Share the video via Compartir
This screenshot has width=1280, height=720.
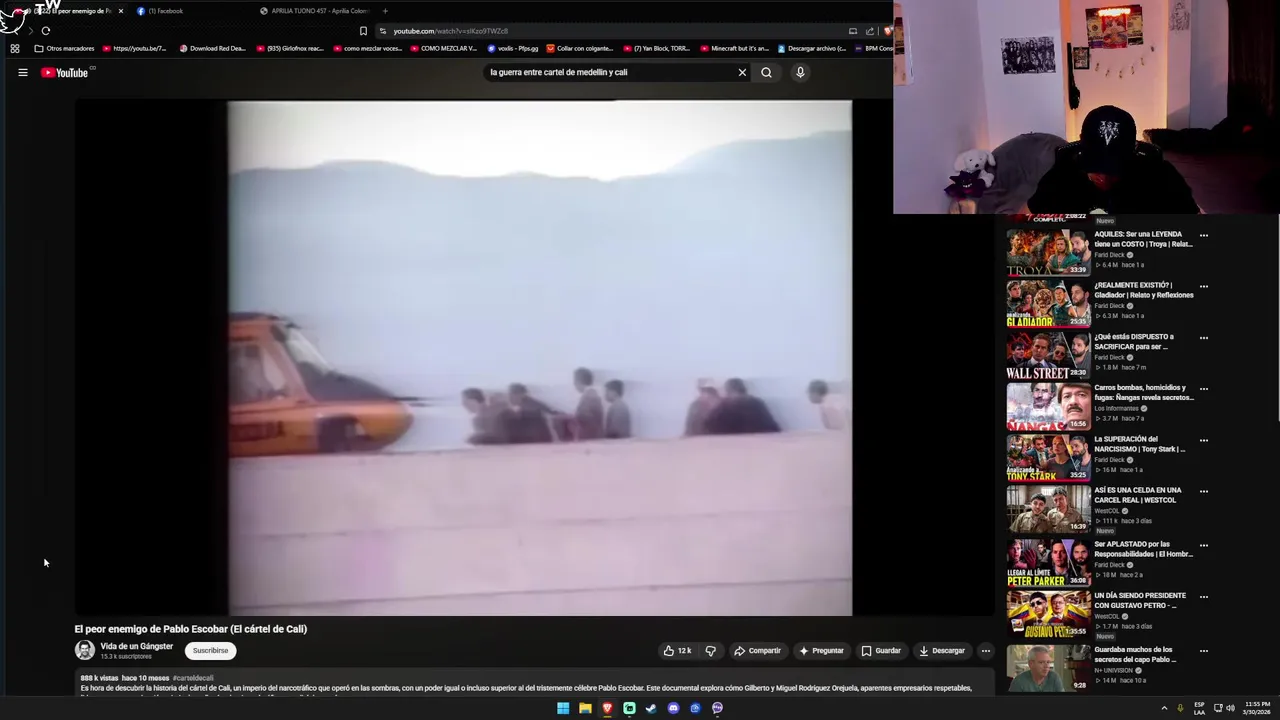(757, 650)
